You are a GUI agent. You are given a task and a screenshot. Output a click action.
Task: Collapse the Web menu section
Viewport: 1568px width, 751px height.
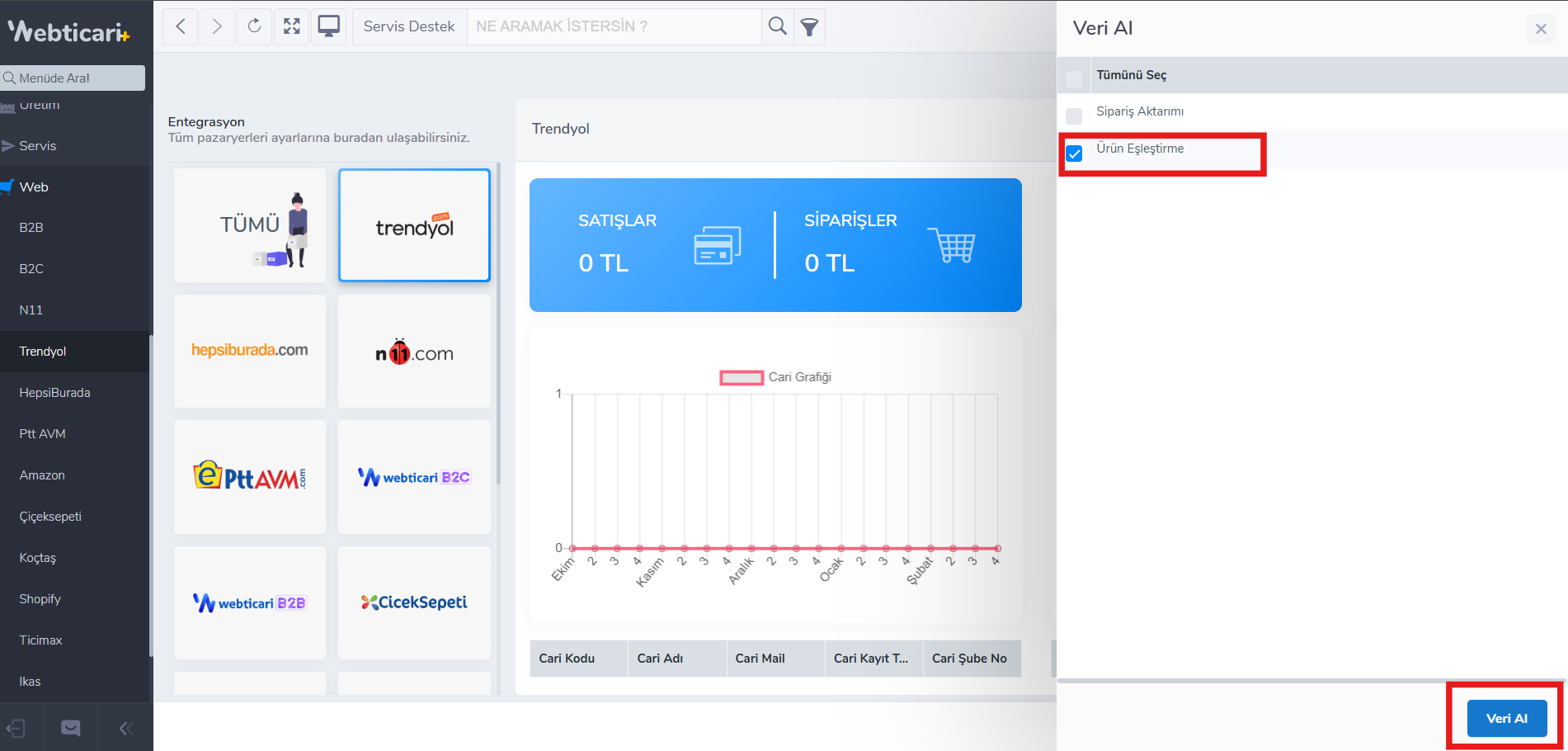coord(34,187)
